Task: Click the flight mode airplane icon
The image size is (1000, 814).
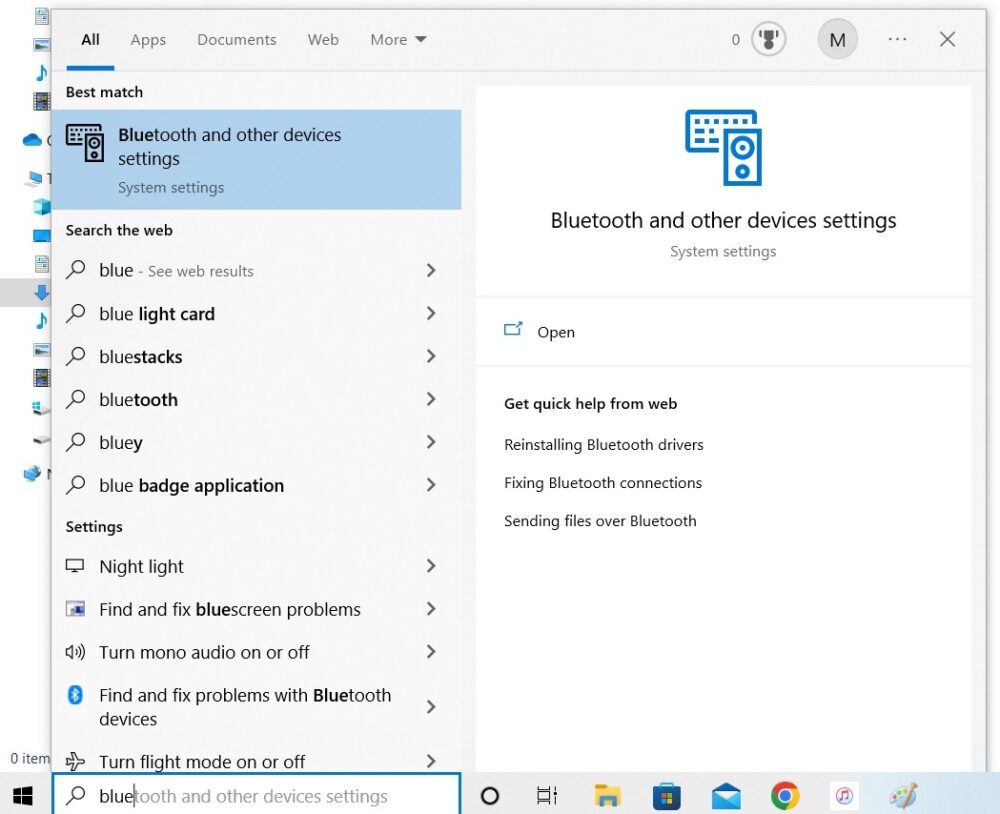Action: [x=75, y=762]
